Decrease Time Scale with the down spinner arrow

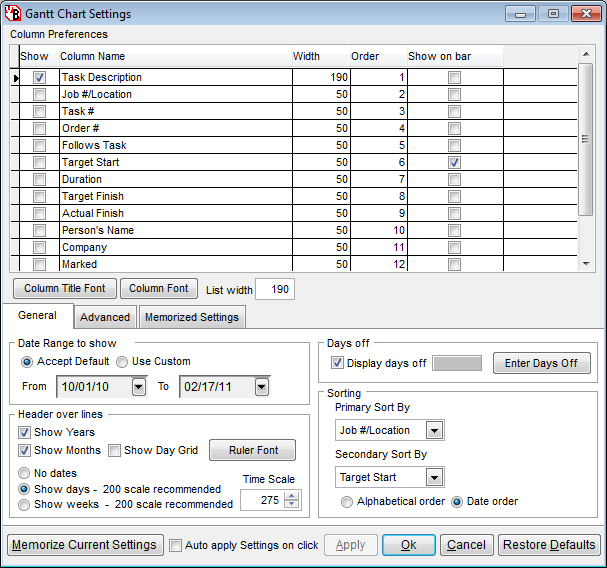point(292,505)
